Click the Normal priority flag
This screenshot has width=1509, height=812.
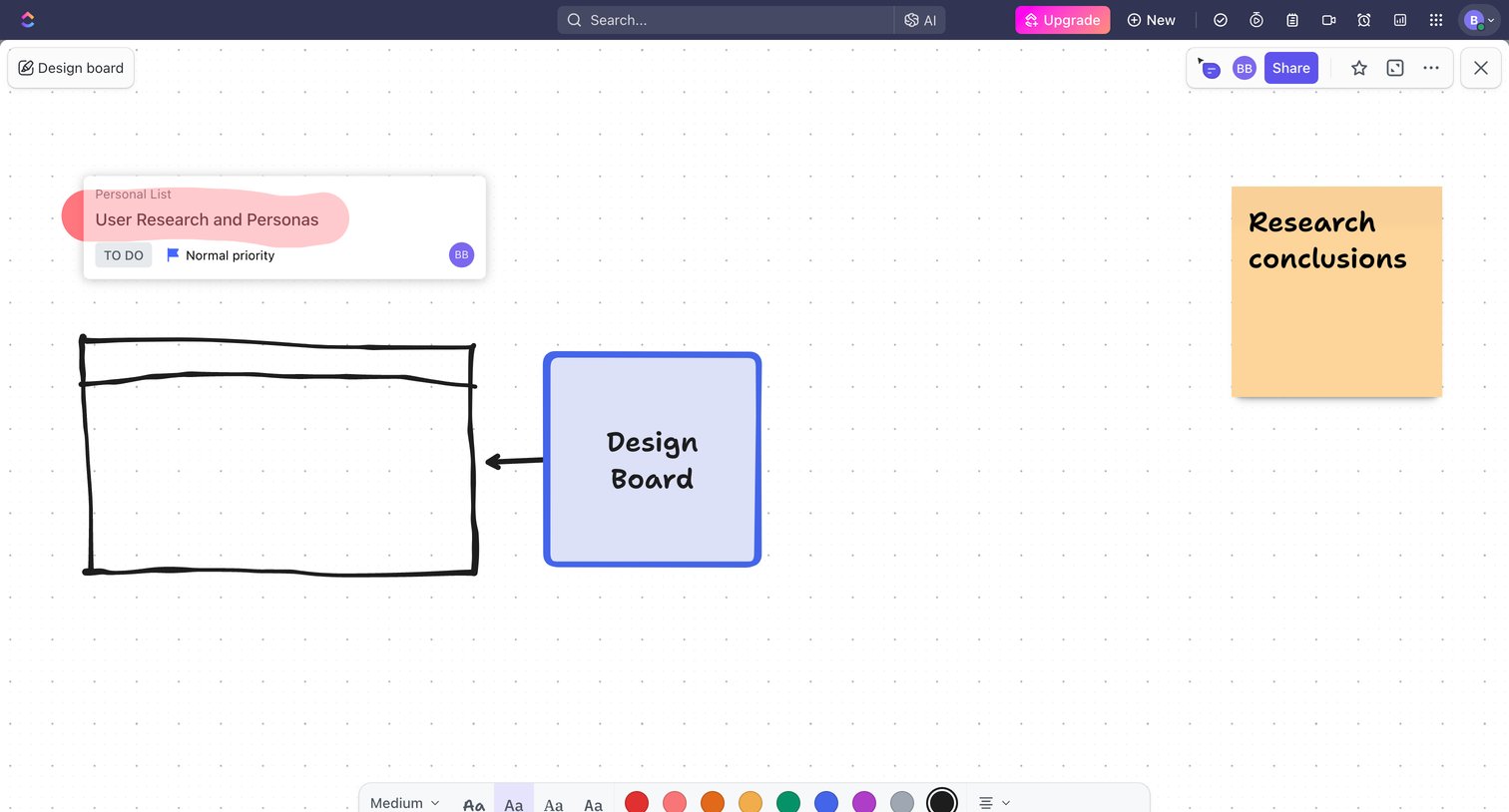[221, 255]
